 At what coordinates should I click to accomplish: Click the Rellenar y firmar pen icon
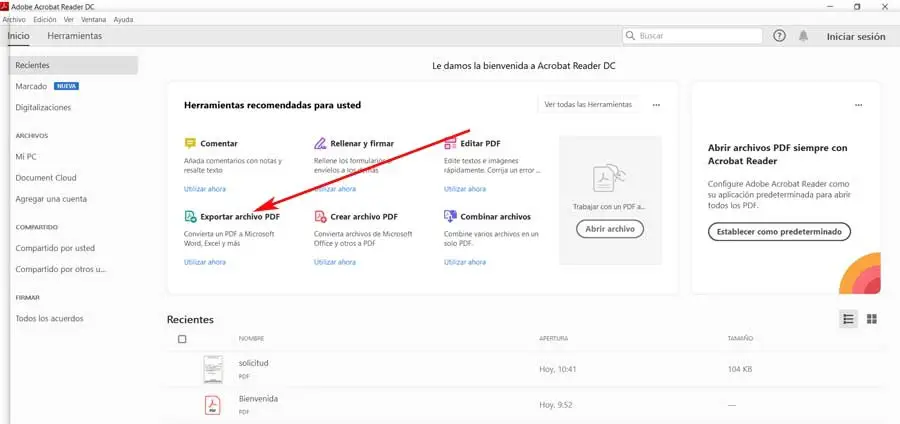(x=320, y=143)
